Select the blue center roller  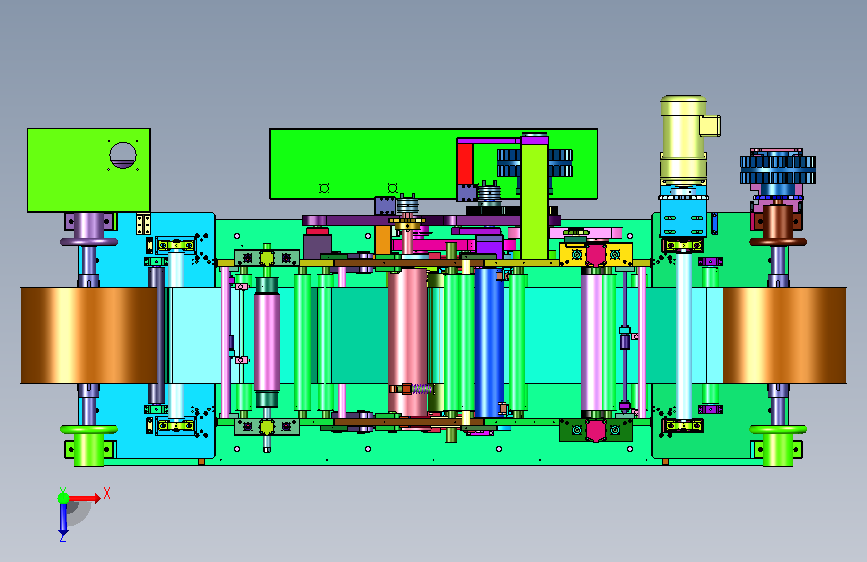pyautogui.click(x=489, y=342)
